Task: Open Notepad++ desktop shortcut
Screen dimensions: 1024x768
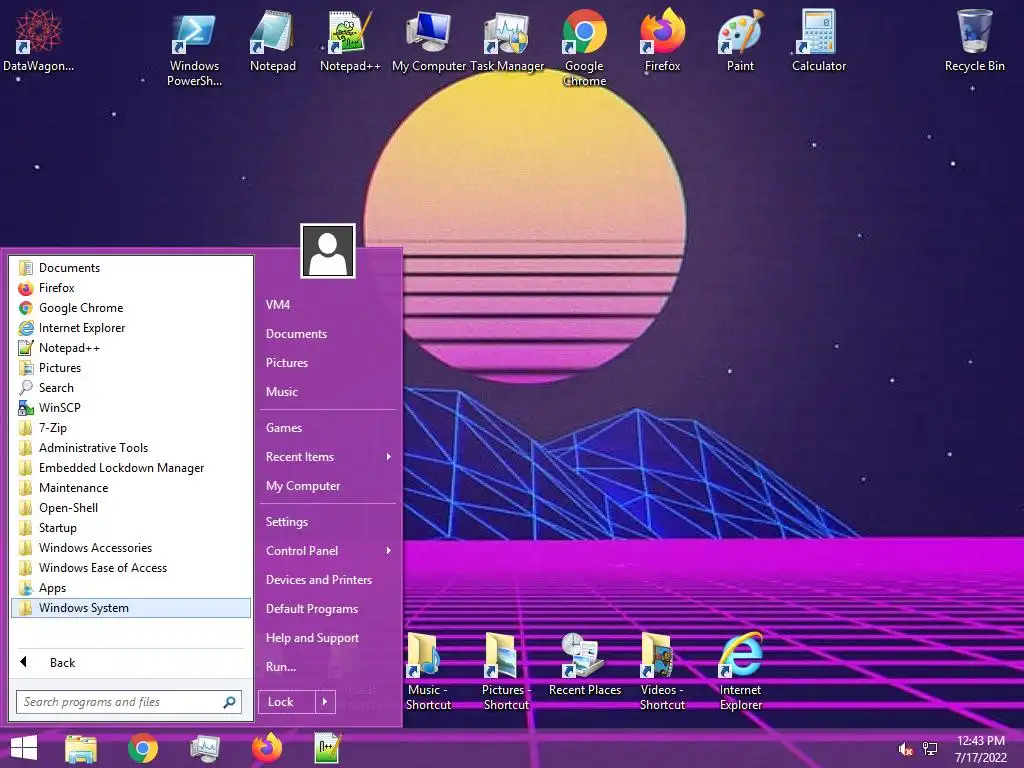Action: [x=350, y=40]
